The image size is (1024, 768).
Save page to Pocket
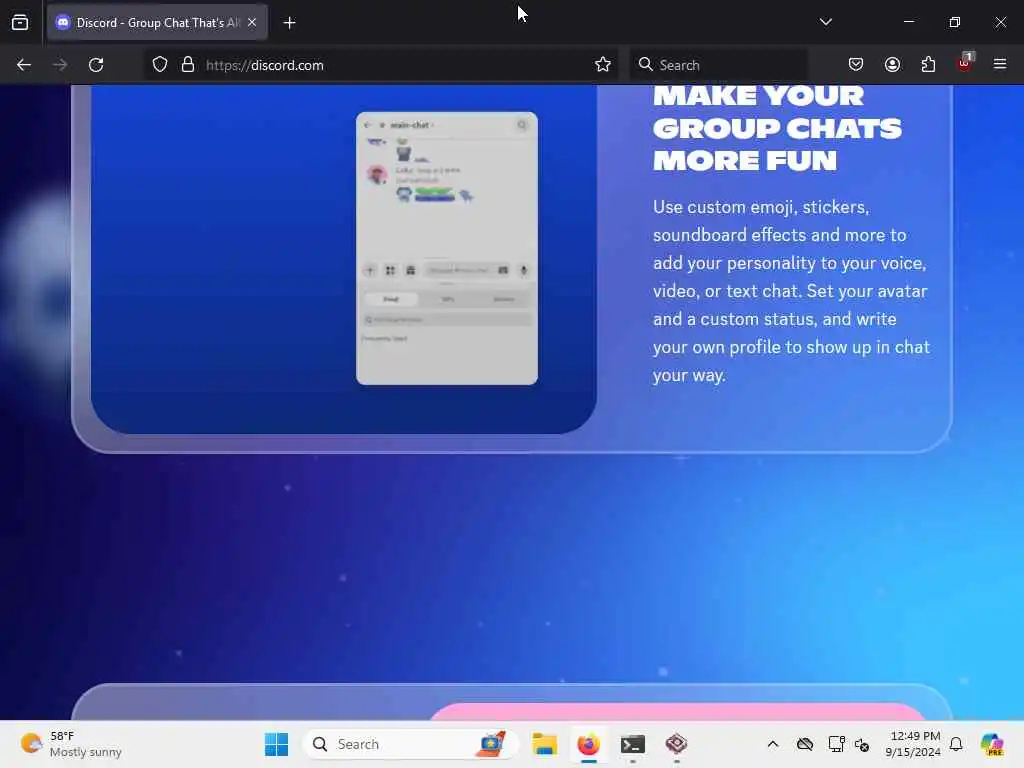pos(856,65)
